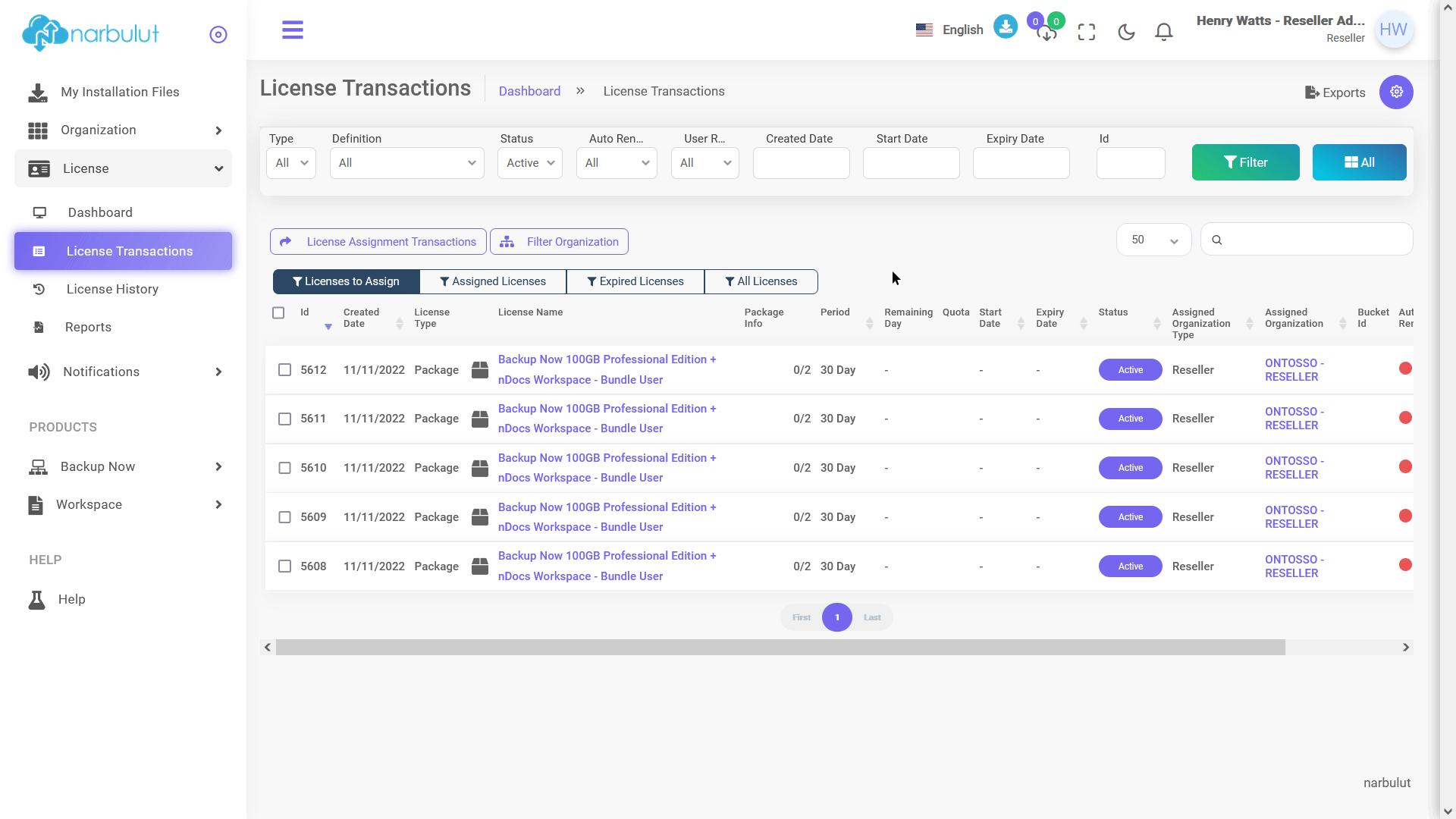
Task: Open the hamburger menu icon
Action: (293, 30)
